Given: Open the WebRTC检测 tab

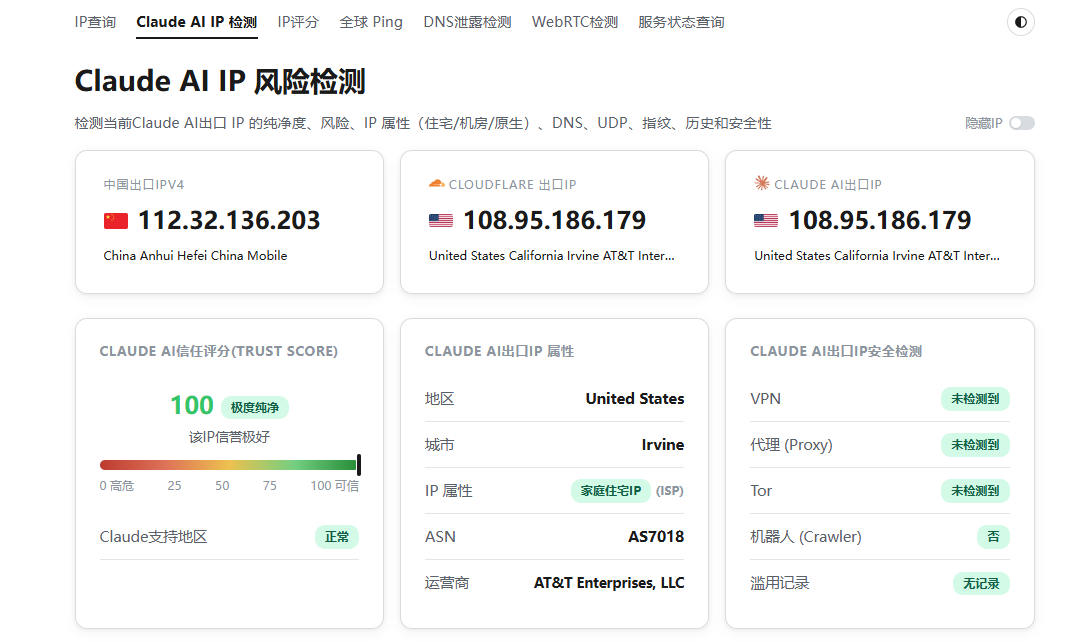Looking at the screenshot, I should tap(574, 22).
